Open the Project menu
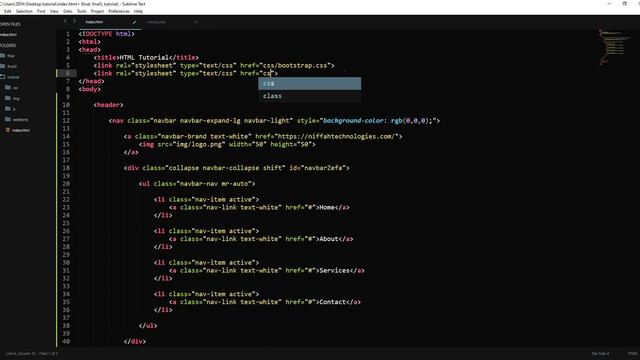 click(97, 11)
